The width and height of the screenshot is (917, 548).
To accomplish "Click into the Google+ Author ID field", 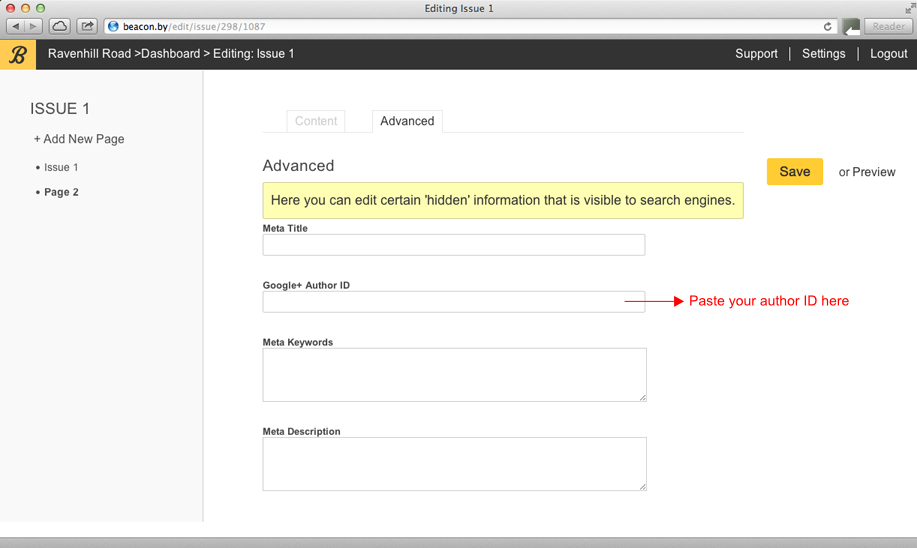I will pyautogui.click(x=454, y=302).
